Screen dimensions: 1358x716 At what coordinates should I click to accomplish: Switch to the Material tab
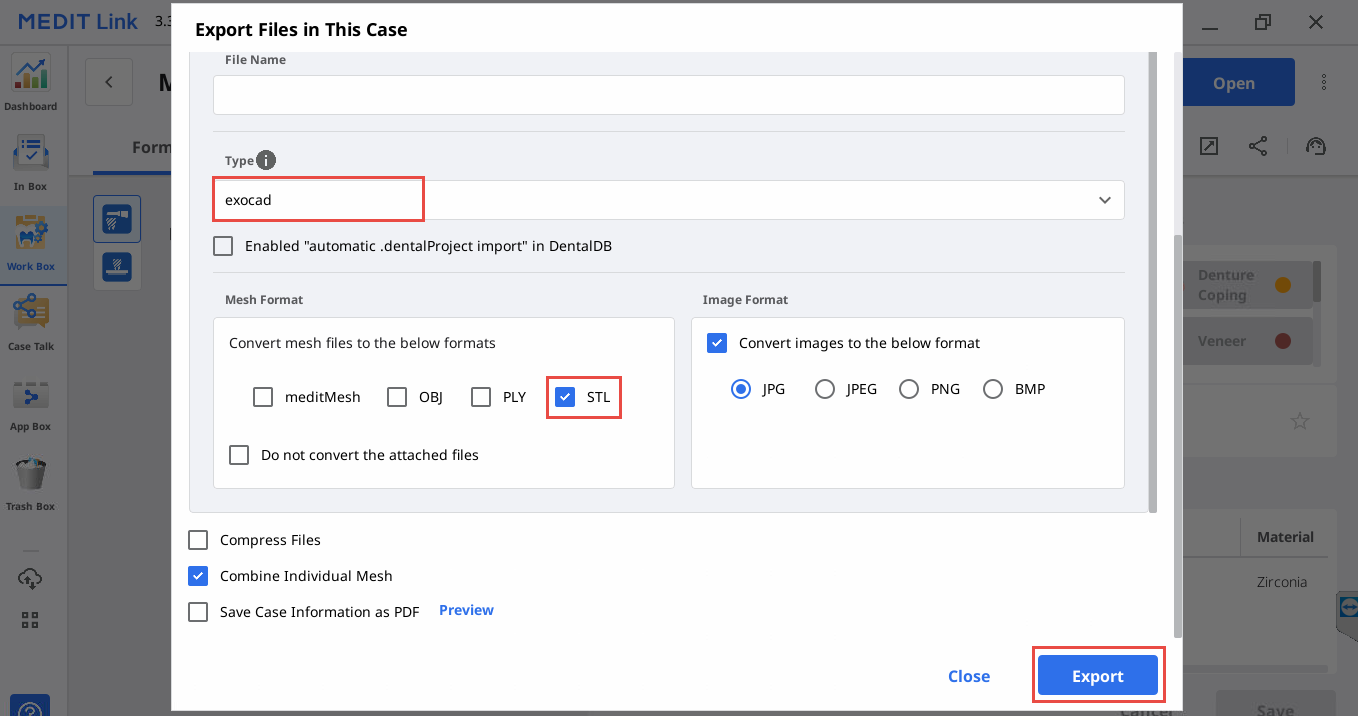(1285, 536)
